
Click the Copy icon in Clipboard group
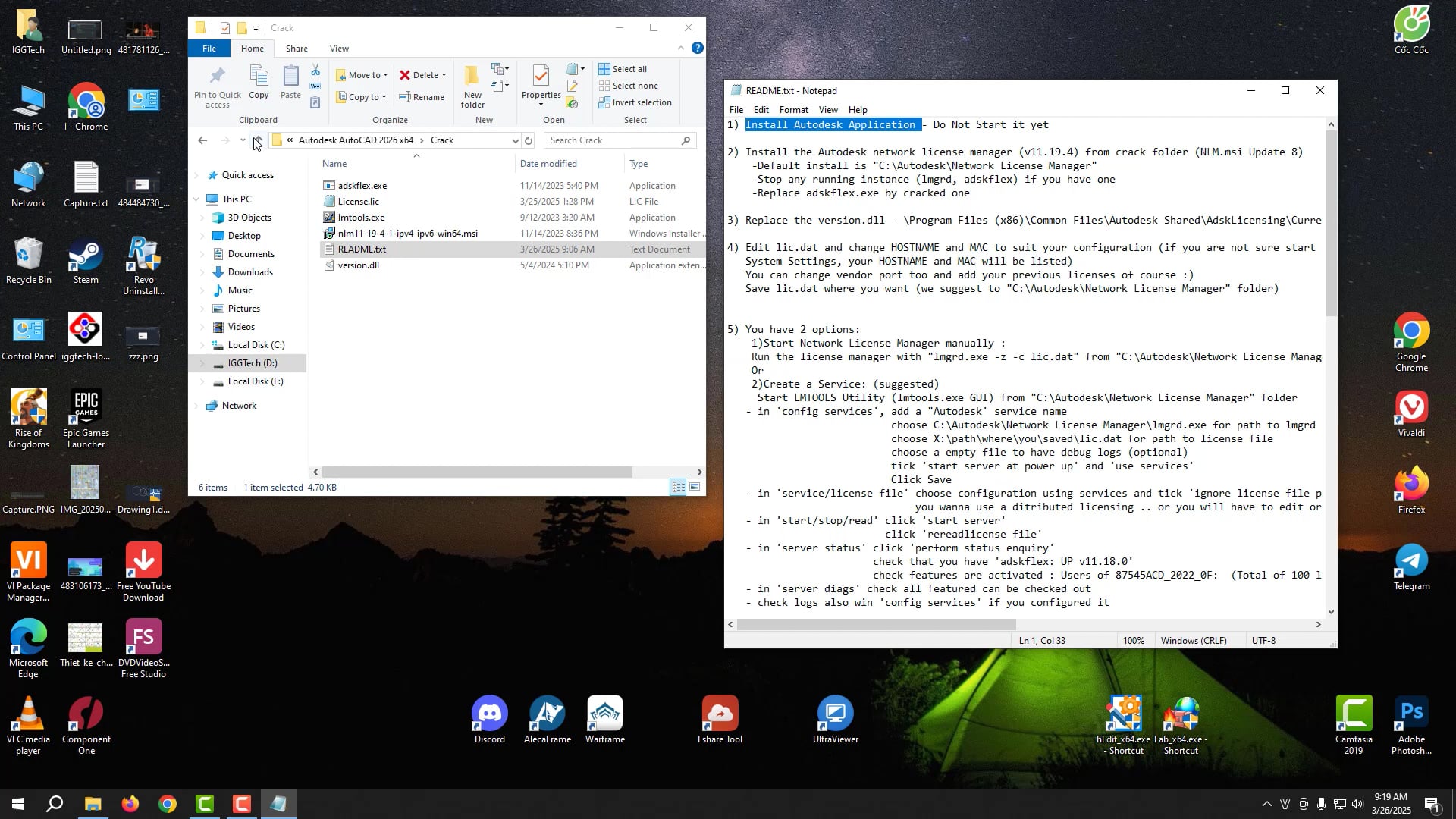(x=259, y=82)
